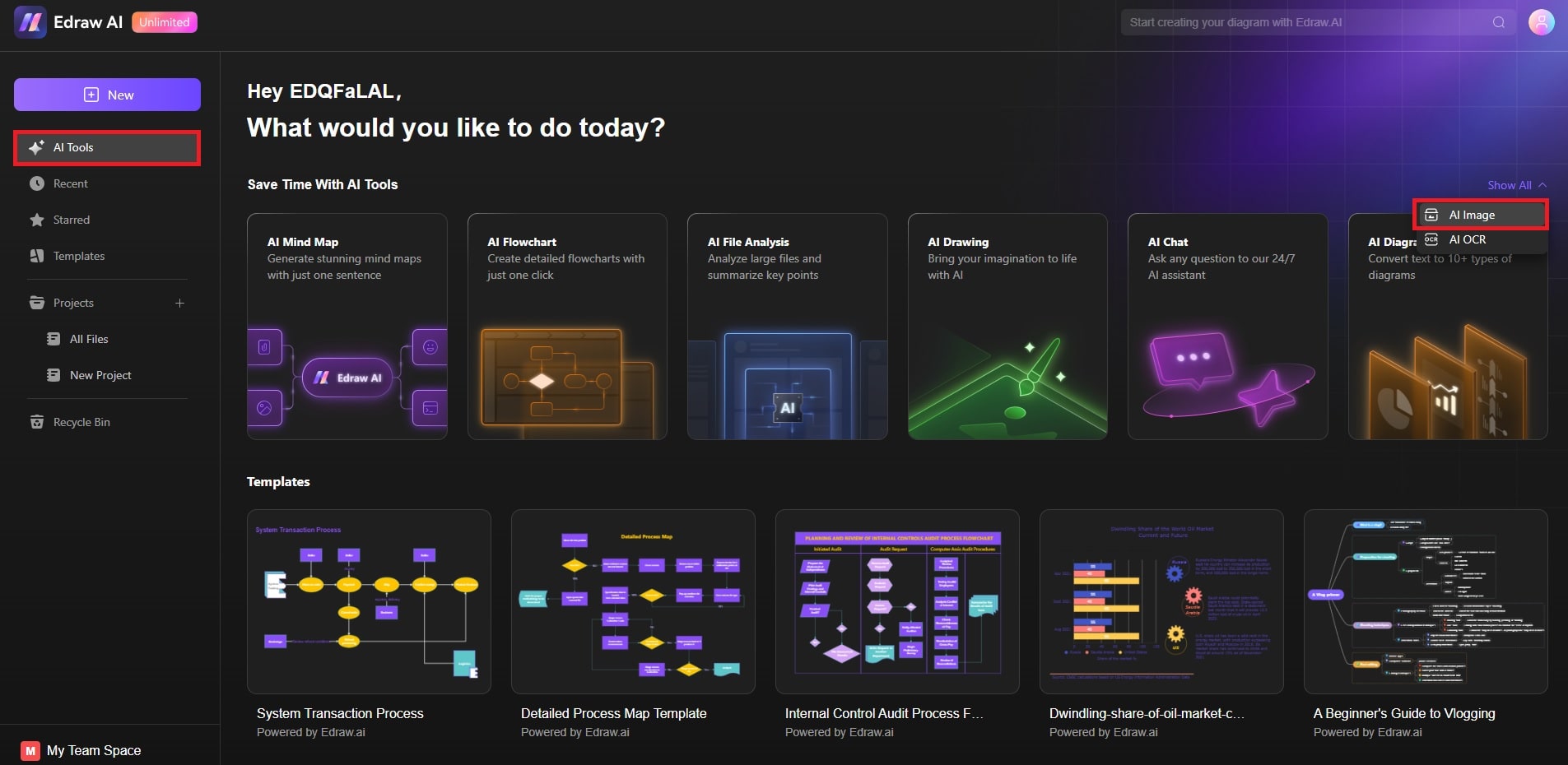The width and height of the screenshot is (1568, 765).
Task: Click the All Files icon
Action: click(x=54, y=339)
